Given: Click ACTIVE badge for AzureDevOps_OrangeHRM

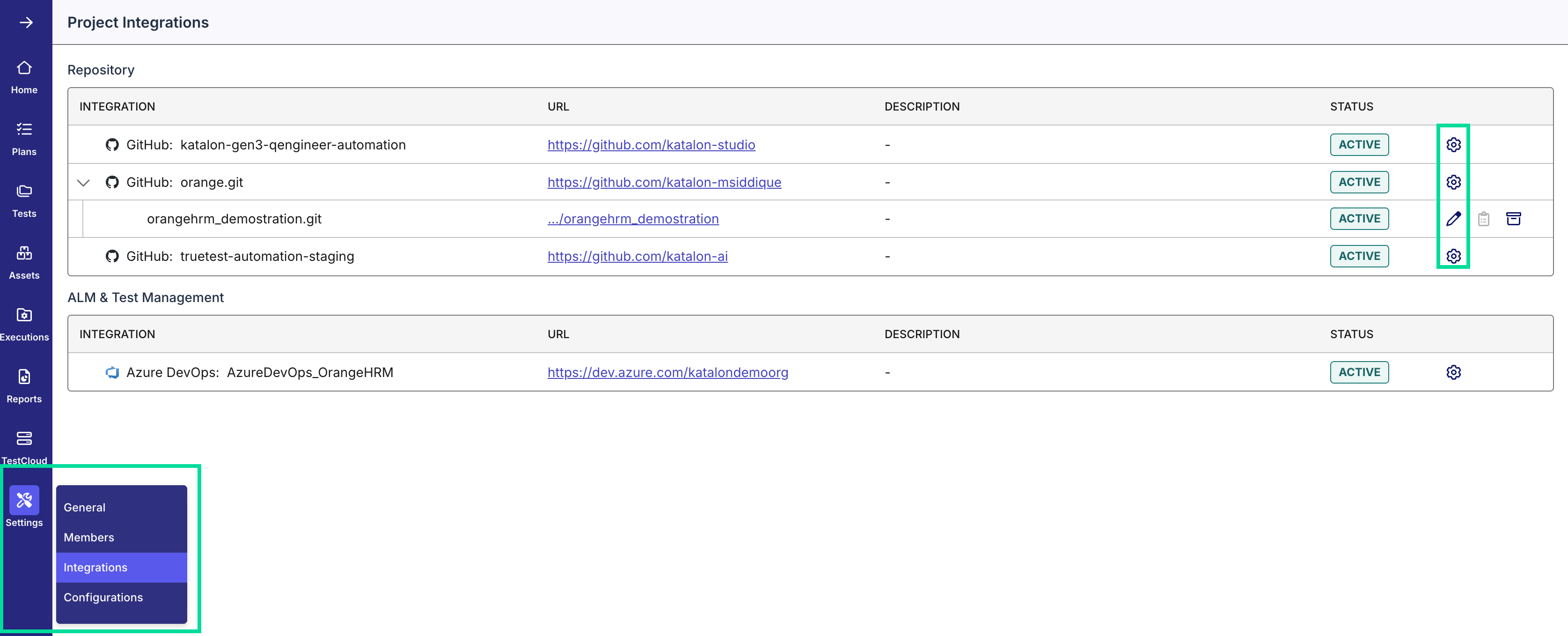Looking at the screenshot, I should (1359, 372).
